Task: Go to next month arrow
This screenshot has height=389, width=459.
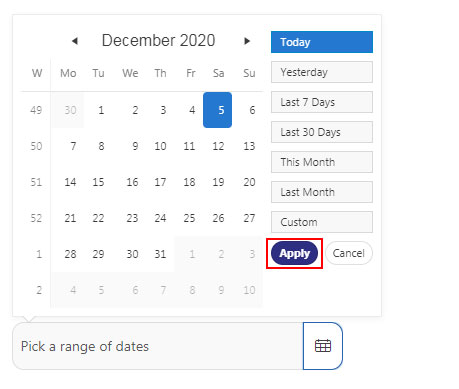Action: pos(247,41)
